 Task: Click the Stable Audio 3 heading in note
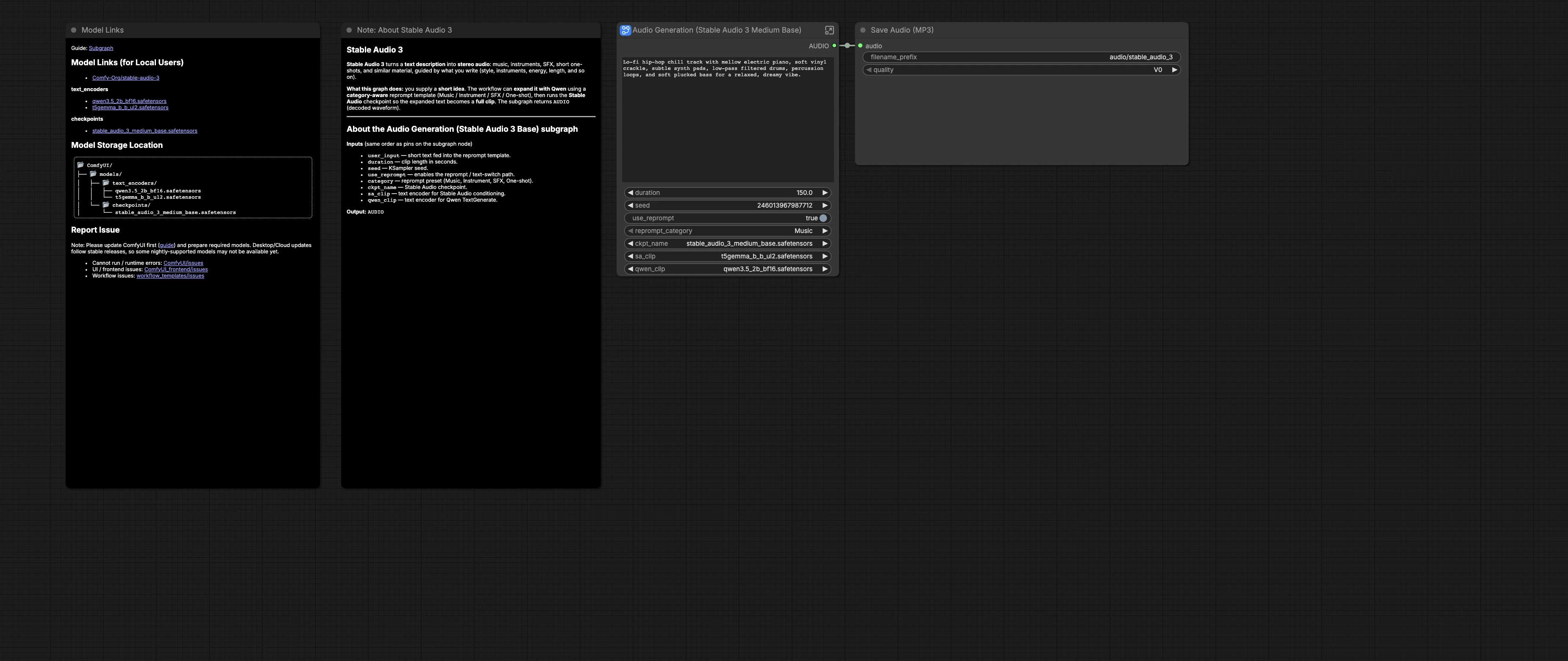374,50
